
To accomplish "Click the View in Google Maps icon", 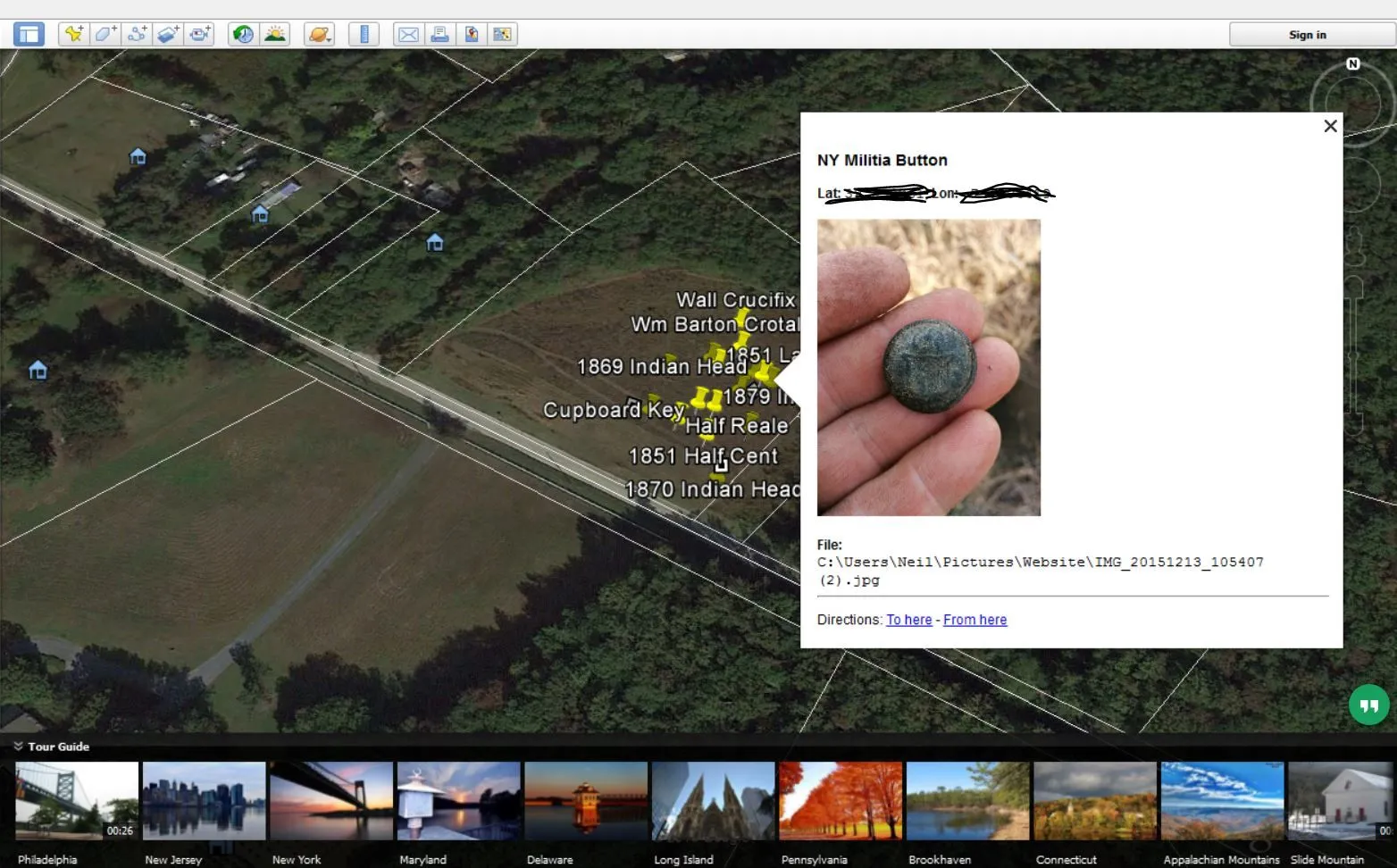I will [472, 35].
